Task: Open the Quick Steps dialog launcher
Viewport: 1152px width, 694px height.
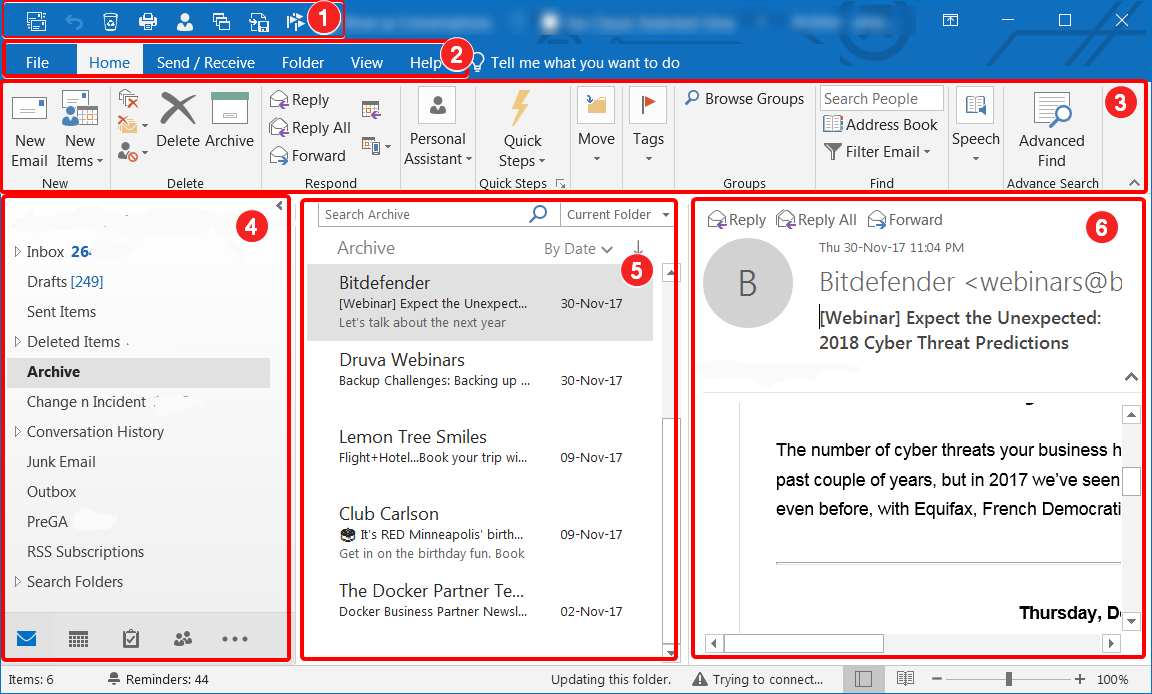Action: click(x=561, y=184)
